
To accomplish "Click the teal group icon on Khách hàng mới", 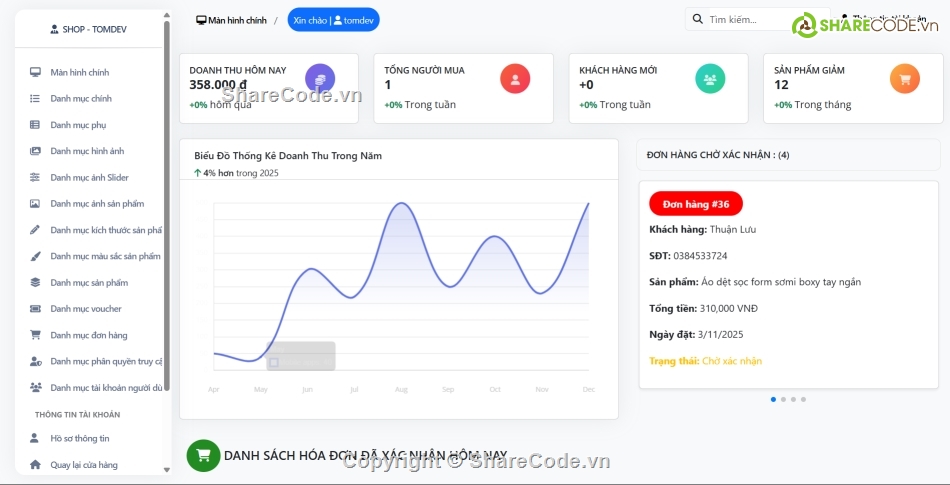I will click(710, 79).
